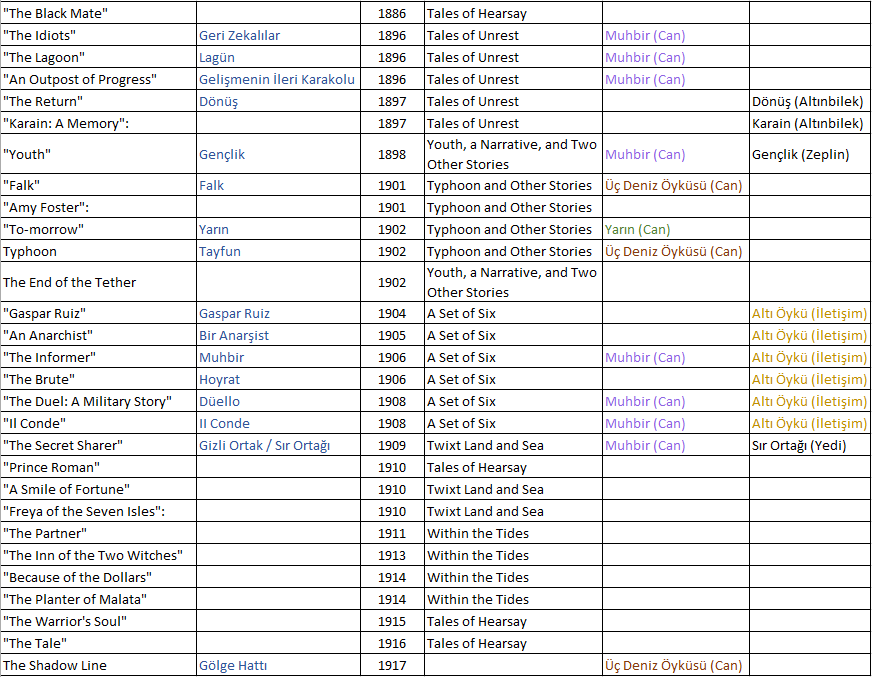The image size is (872, 677).
Task: Select the "Gelişmenin İleri Karakolu" cell
Action: [x=276, y=79]
